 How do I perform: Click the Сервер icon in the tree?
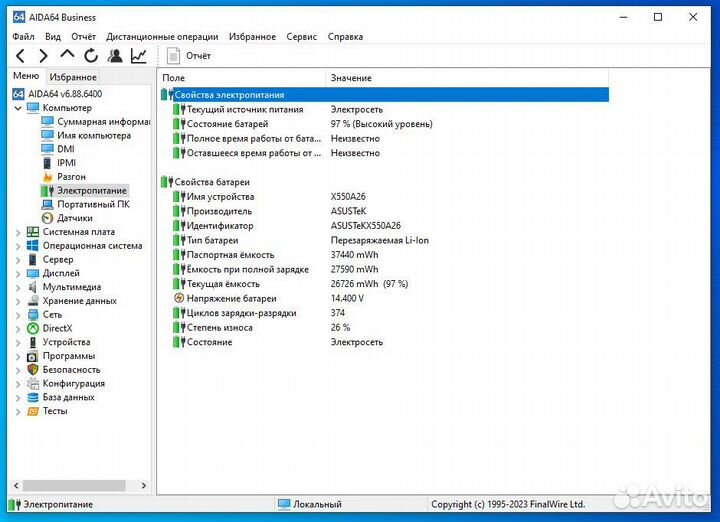pos(33,259)
